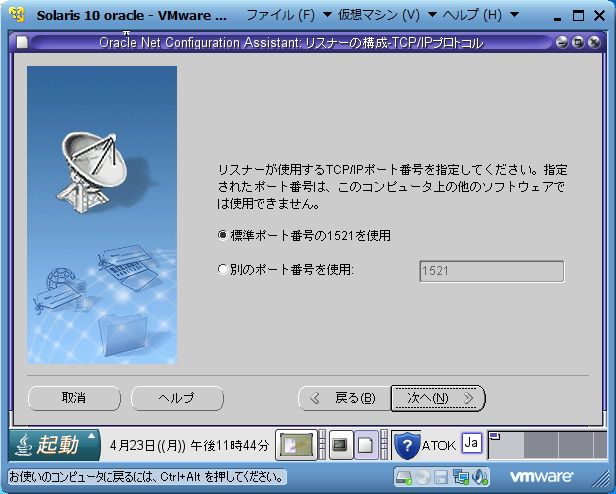Open the ファイル (F) menu
Screen dimensions: 616x494
(x=280, y=15)
